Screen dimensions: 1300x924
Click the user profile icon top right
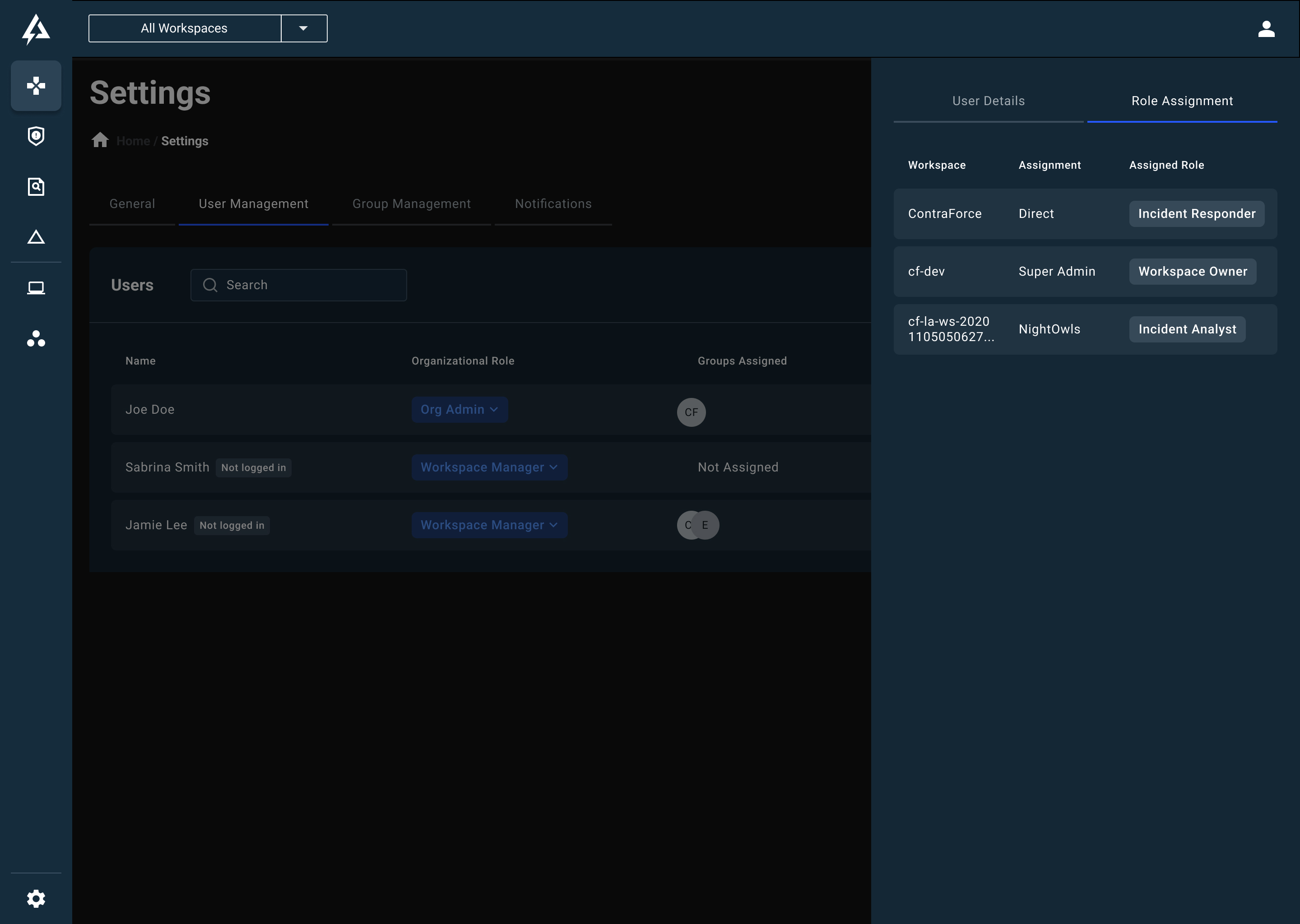pos(1266,28)
